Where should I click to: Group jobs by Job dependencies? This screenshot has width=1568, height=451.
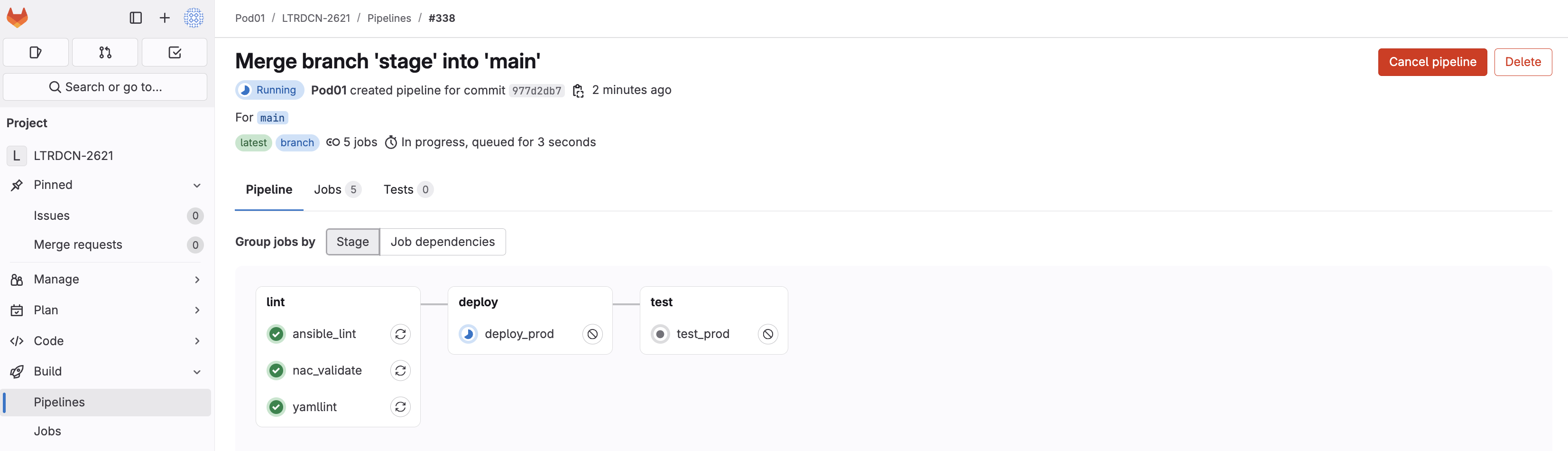coord(443,242)
